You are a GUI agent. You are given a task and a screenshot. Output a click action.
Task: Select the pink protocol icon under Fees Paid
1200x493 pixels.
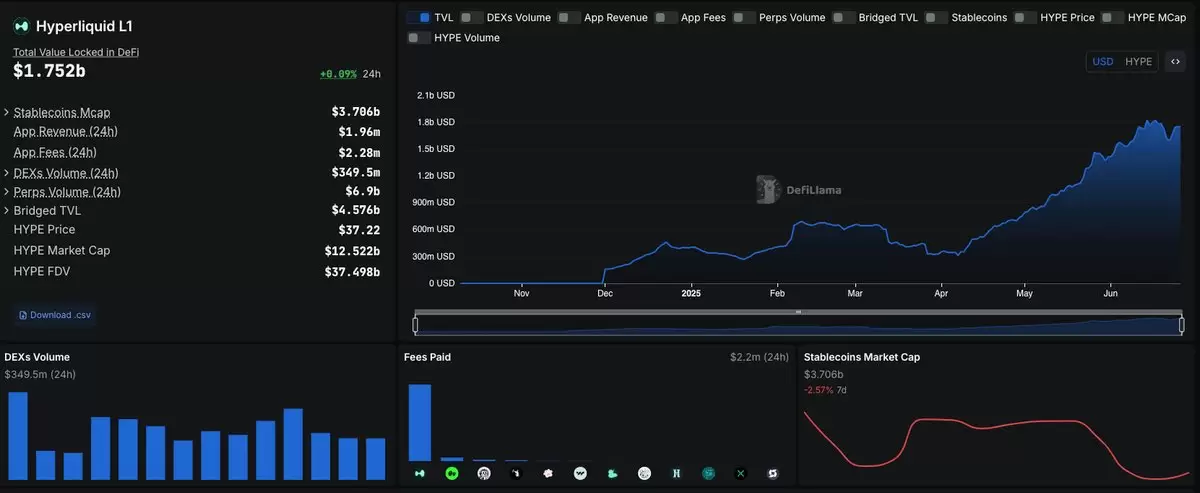(548, 473)
